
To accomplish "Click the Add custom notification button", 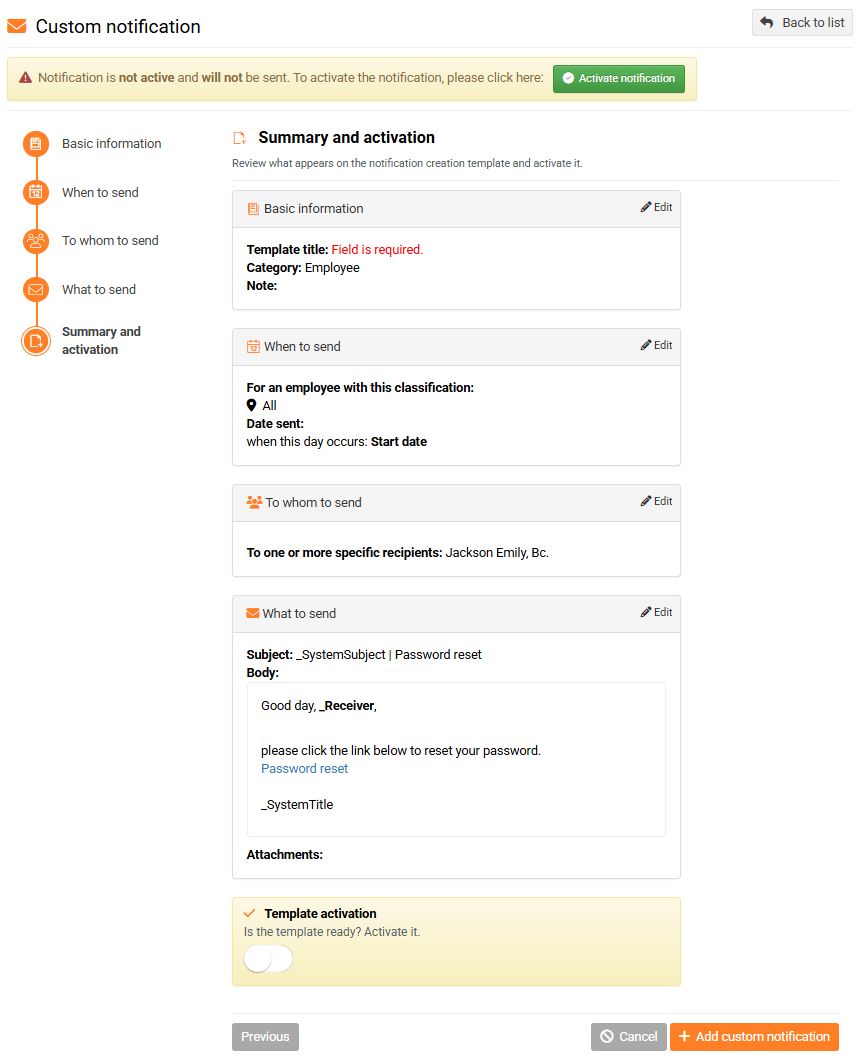I will click(754, 1037).
